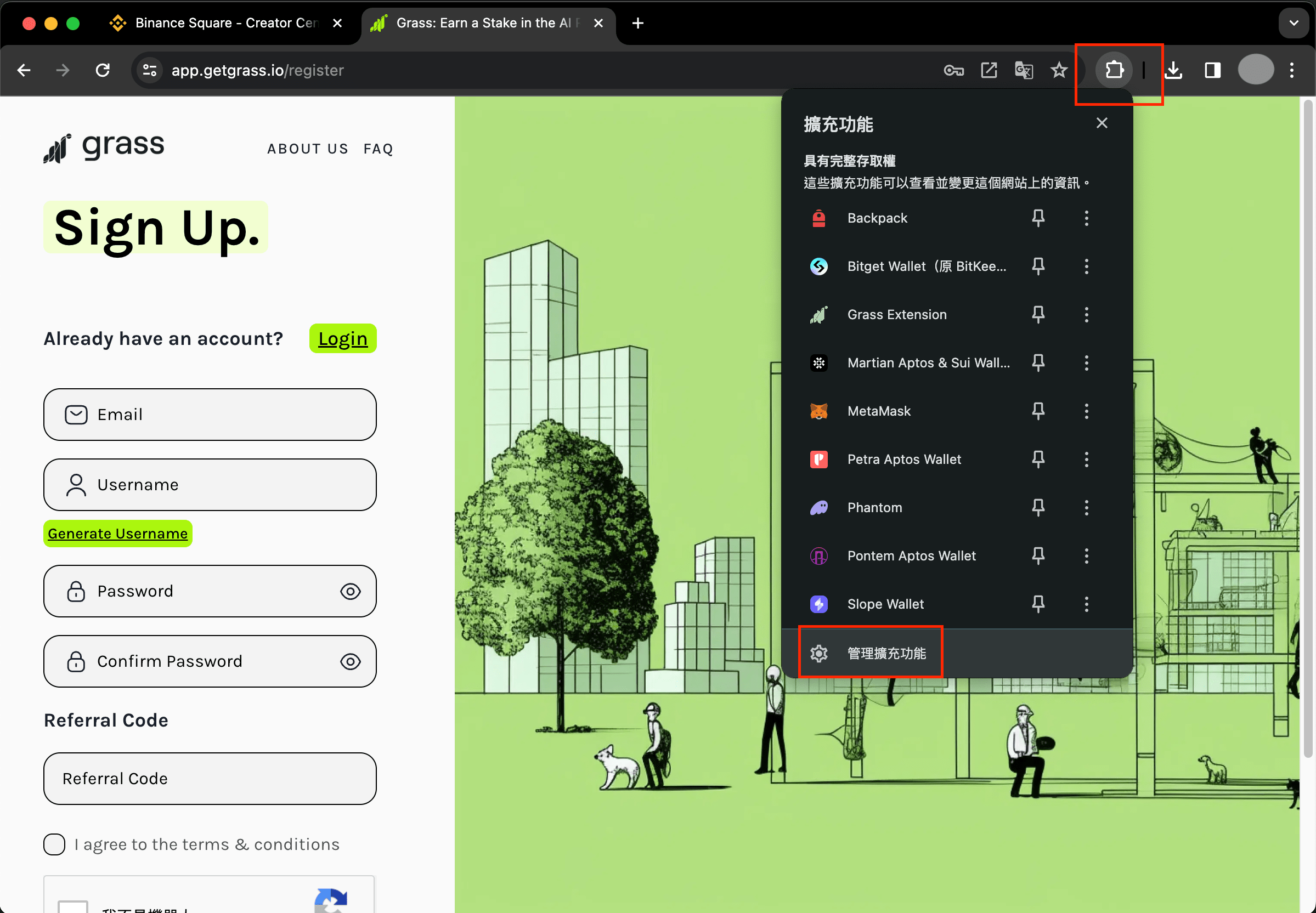This screenshot has width=1316, height=913.
Task: Open more options for Slope Wallet
Action: pyautogui.click(x=1086, y=604)
